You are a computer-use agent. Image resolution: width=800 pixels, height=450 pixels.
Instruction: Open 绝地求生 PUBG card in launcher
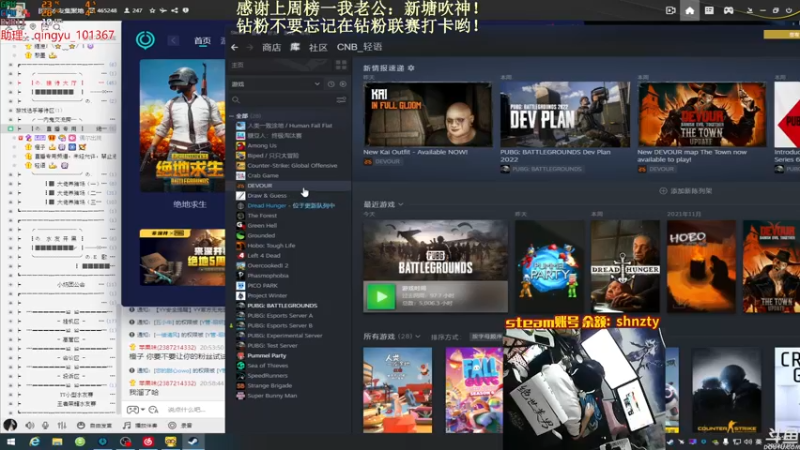[182, 126]
